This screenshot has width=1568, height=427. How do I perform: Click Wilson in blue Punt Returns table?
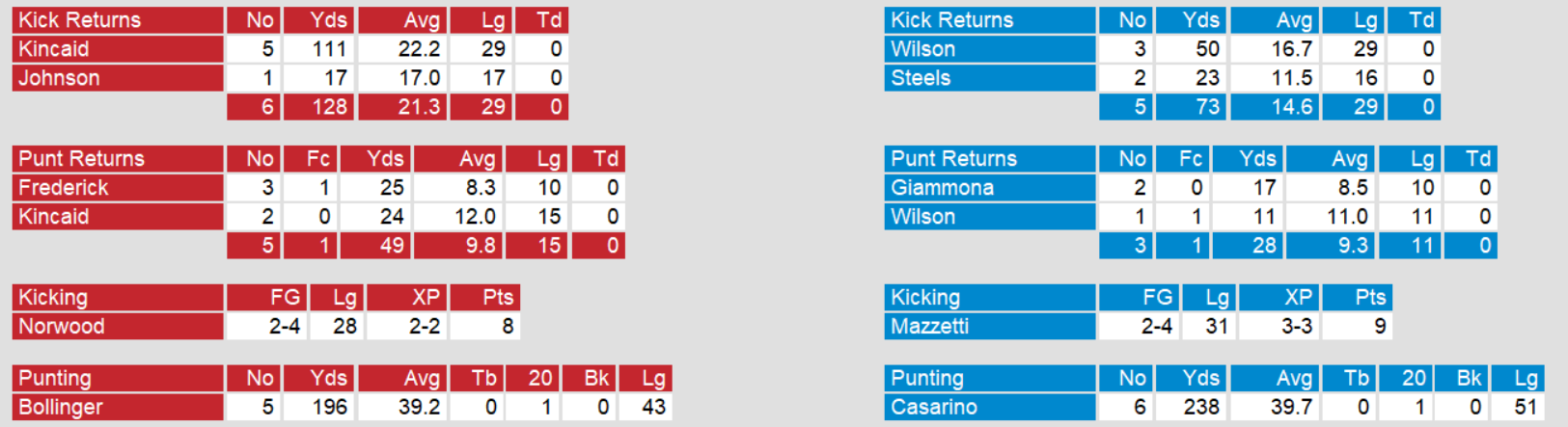(990, 217)
